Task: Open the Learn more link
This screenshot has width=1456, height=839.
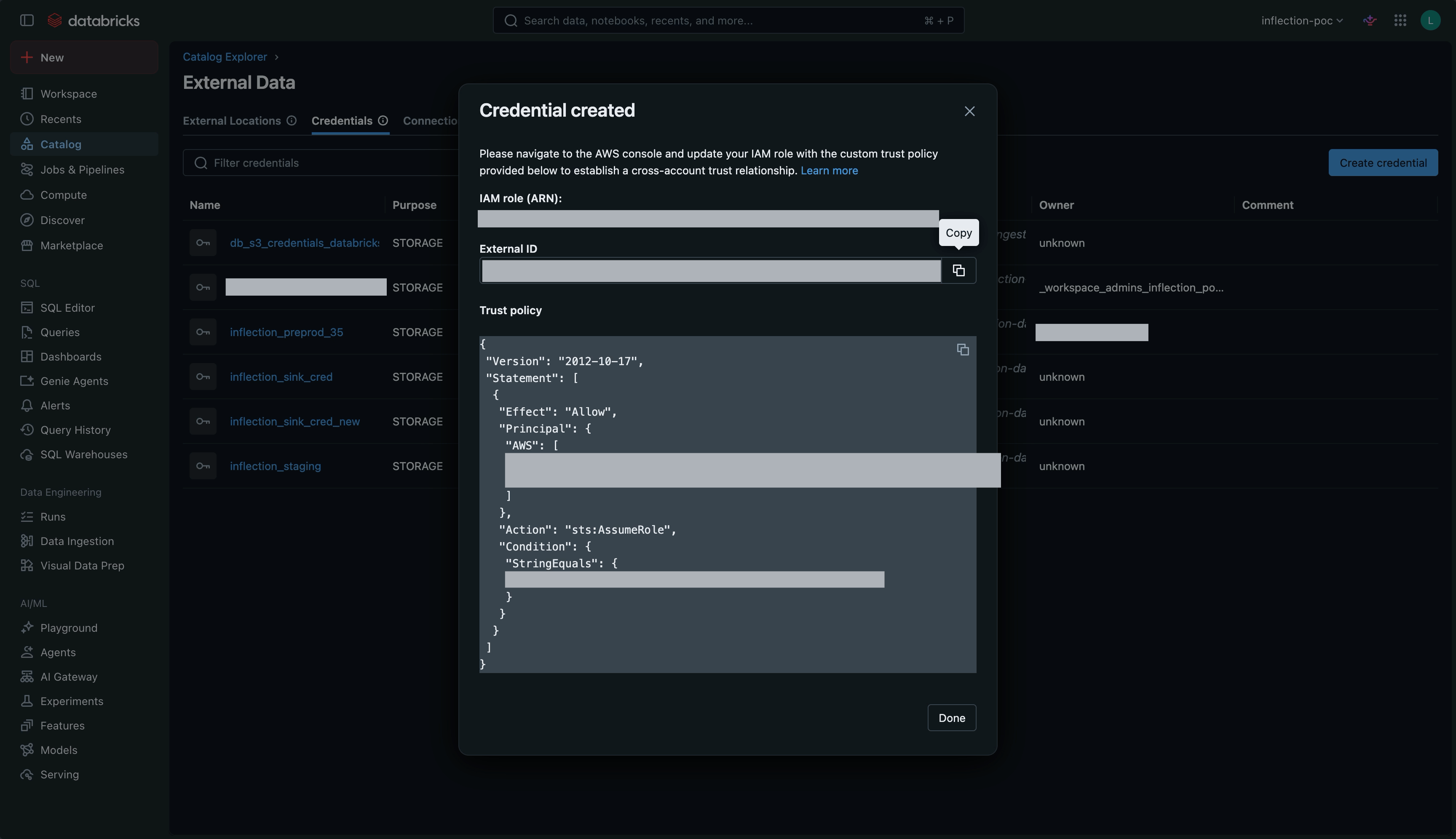Action: point(829,171)
